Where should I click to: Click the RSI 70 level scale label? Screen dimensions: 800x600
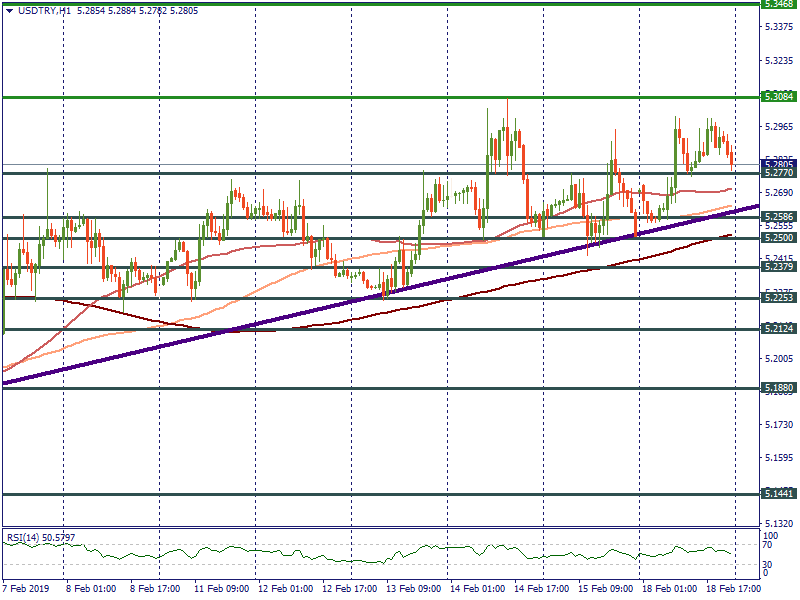point(767,545)
